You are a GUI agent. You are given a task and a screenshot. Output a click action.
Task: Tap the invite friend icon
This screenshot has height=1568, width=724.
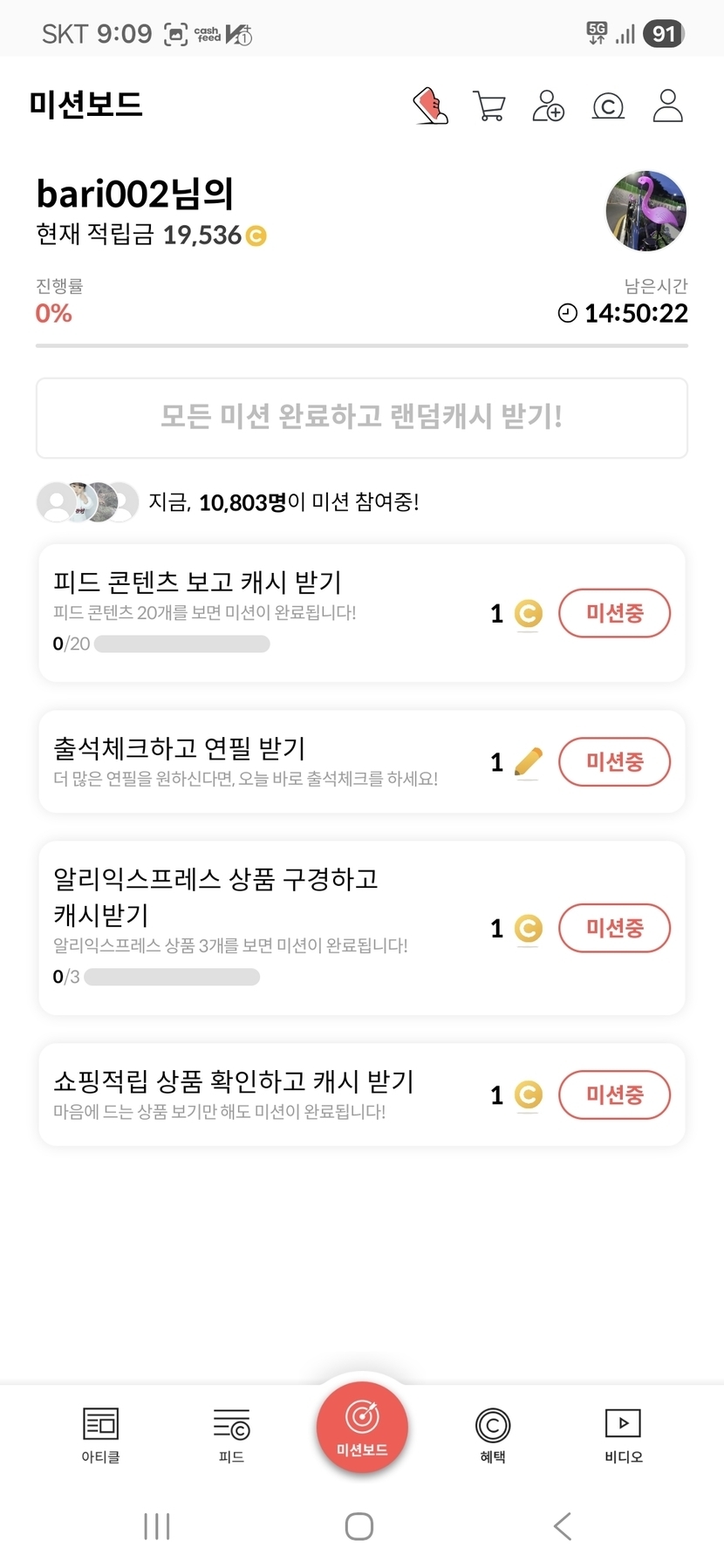(548, 106)
